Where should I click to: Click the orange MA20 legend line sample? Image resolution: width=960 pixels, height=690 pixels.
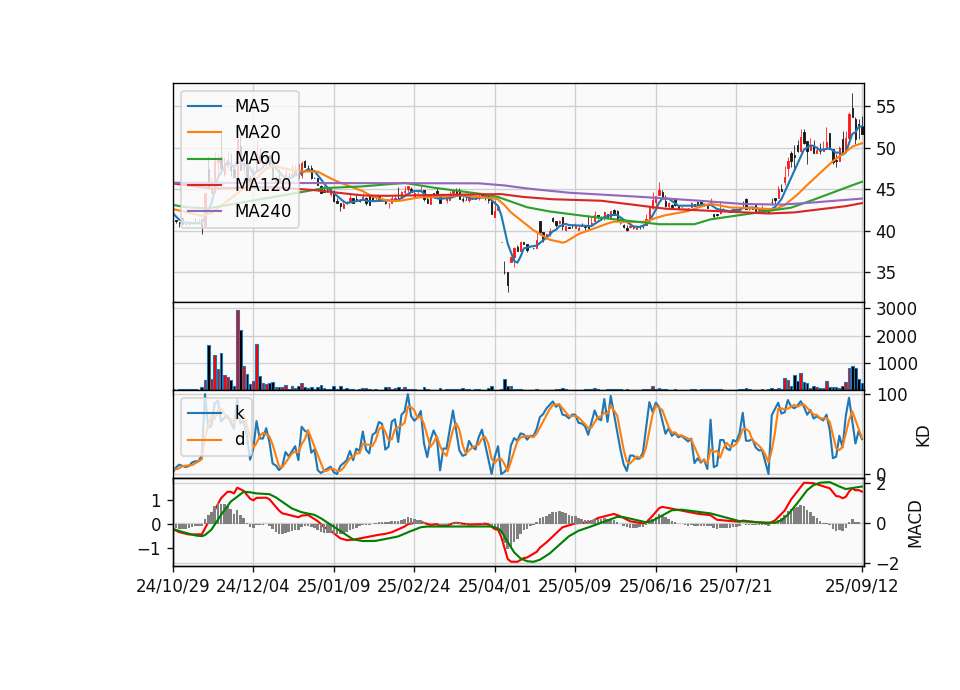coord(204,132)
